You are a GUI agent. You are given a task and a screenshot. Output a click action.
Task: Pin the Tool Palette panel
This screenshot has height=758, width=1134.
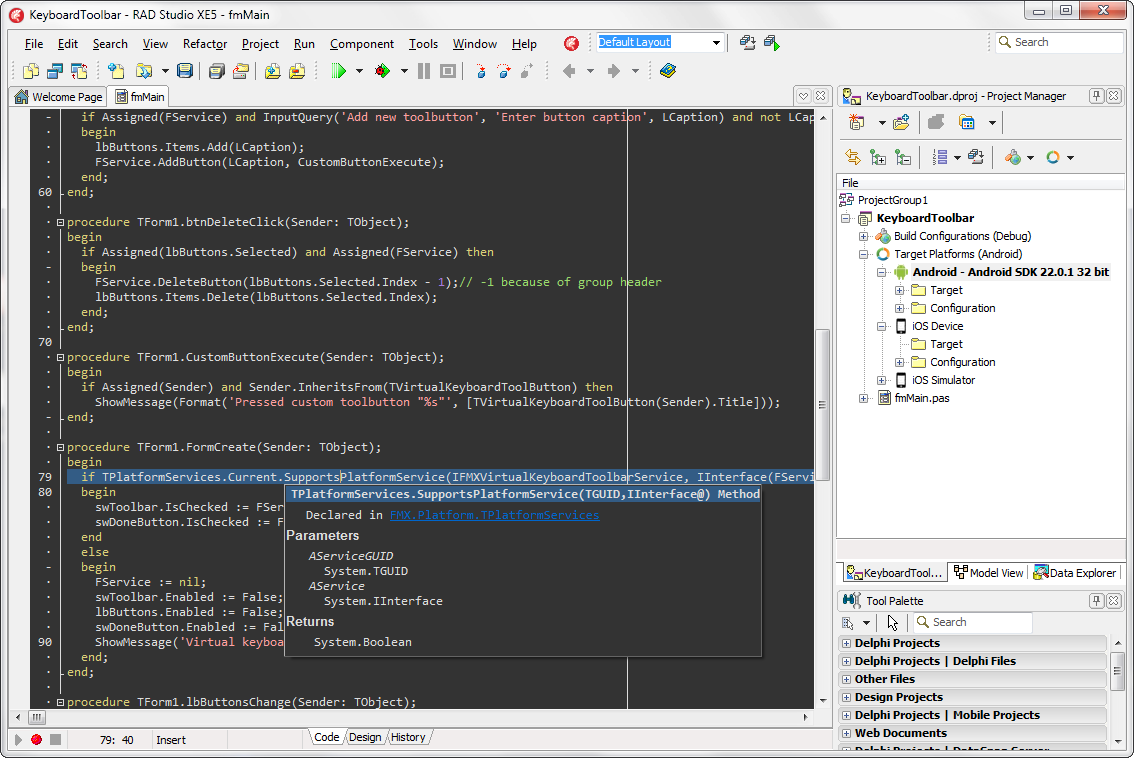[x=1097, y=600]
